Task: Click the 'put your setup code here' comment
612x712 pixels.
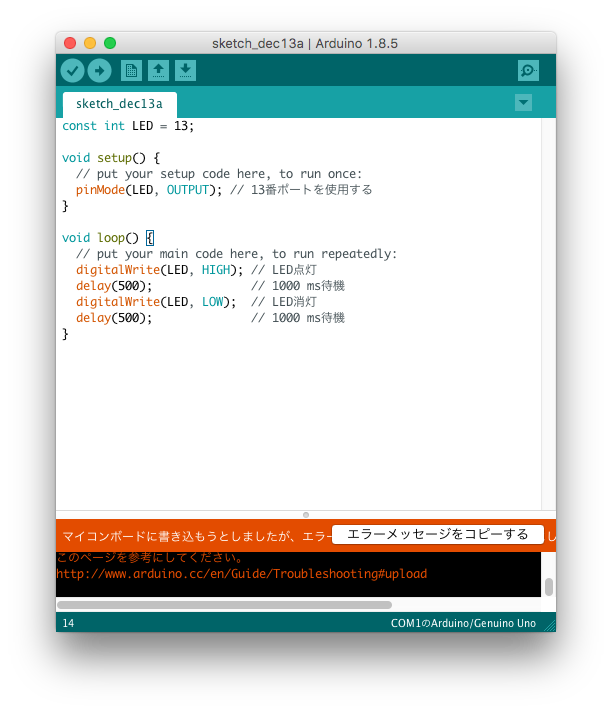Action: pos(219,174)
